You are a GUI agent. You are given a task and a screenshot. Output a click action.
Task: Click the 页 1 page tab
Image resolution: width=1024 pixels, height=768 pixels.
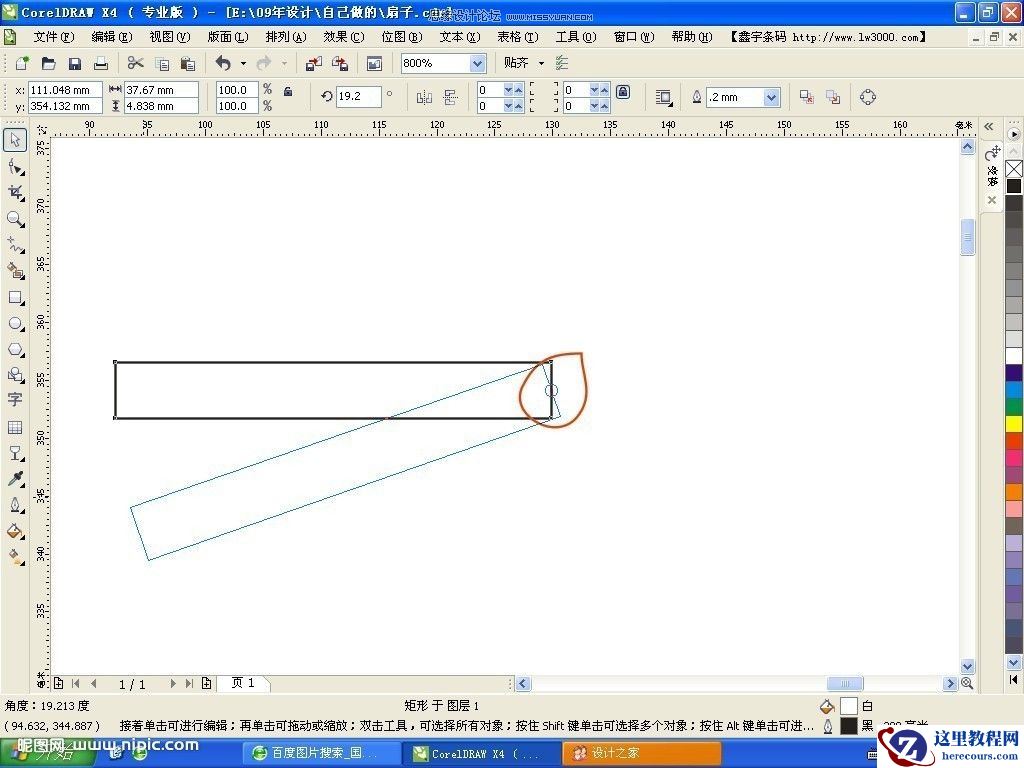coord(243,683)
